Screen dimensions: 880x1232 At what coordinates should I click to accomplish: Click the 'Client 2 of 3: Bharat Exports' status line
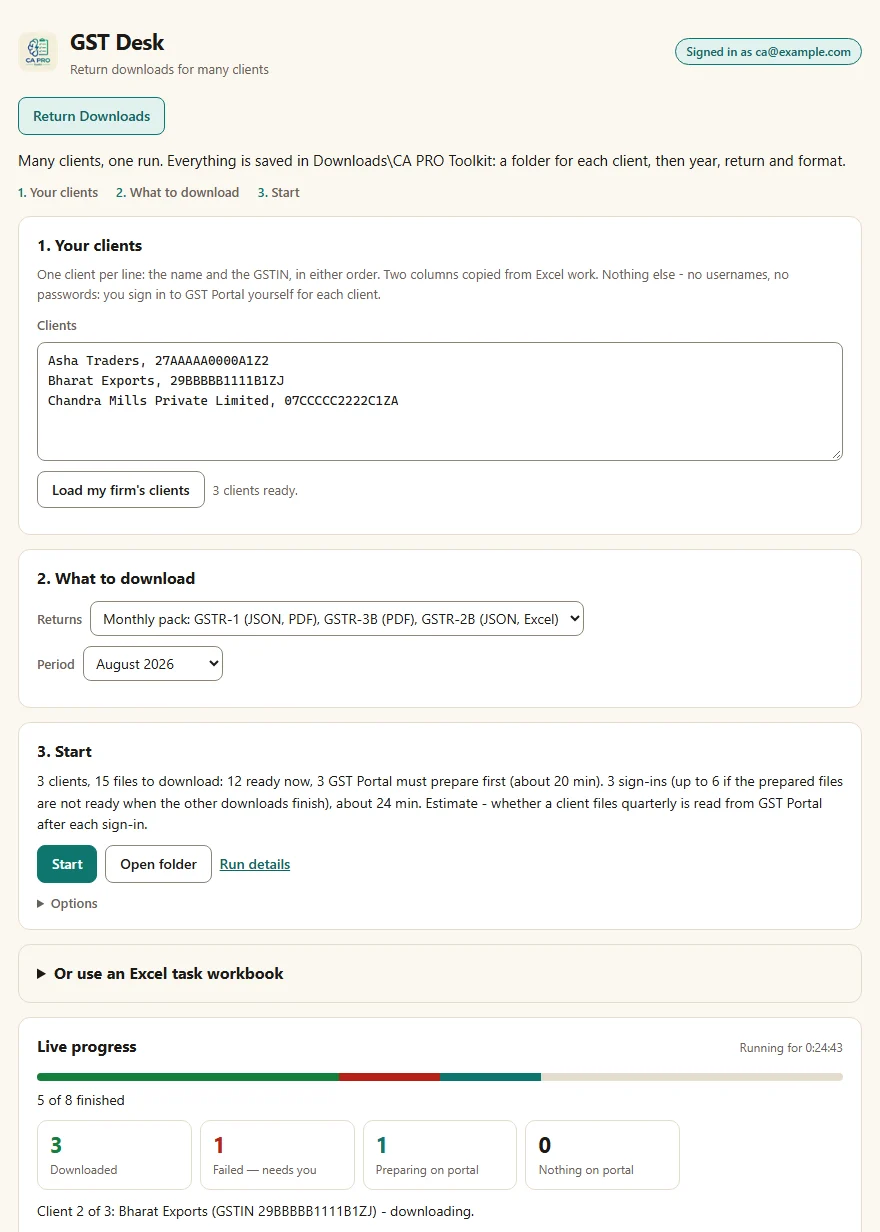coord(255,1211)
